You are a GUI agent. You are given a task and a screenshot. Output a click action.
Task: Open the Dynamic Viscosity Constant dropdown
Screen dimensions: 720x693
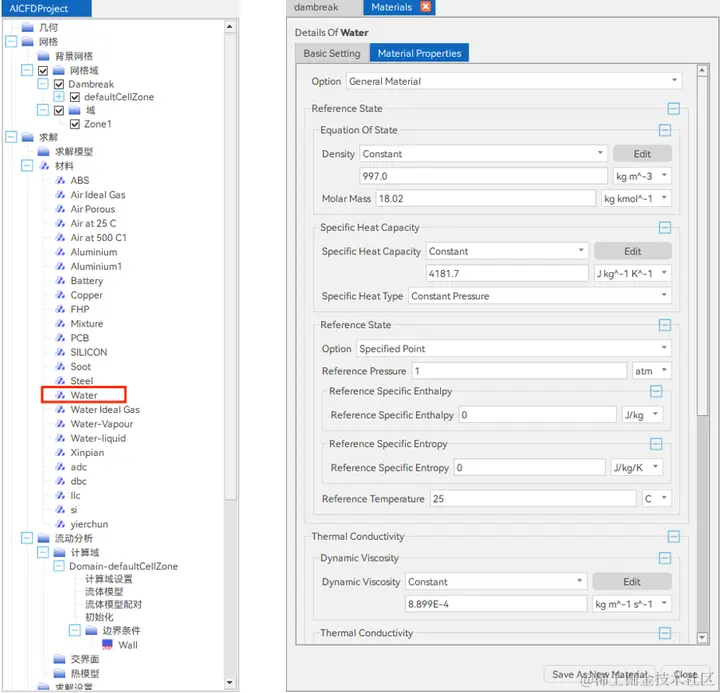496,581
